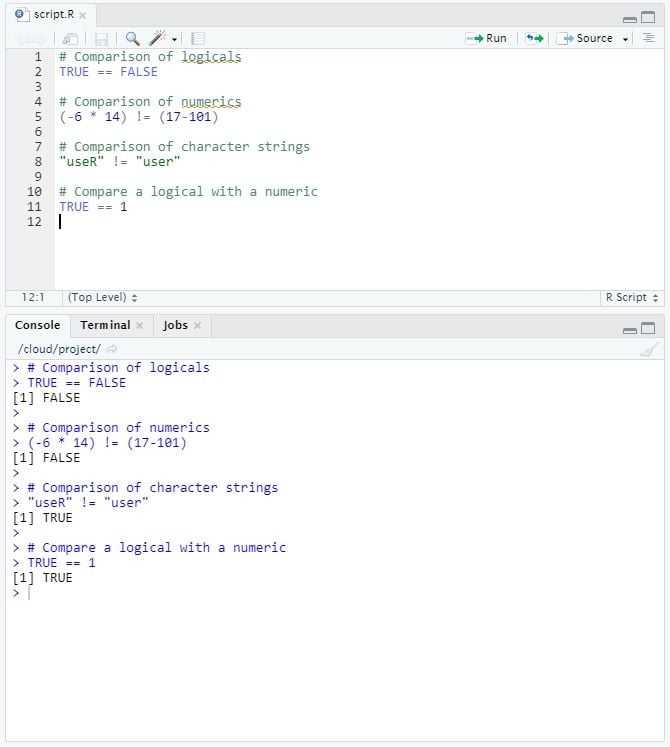Open the document outline icon

point(649,38)
